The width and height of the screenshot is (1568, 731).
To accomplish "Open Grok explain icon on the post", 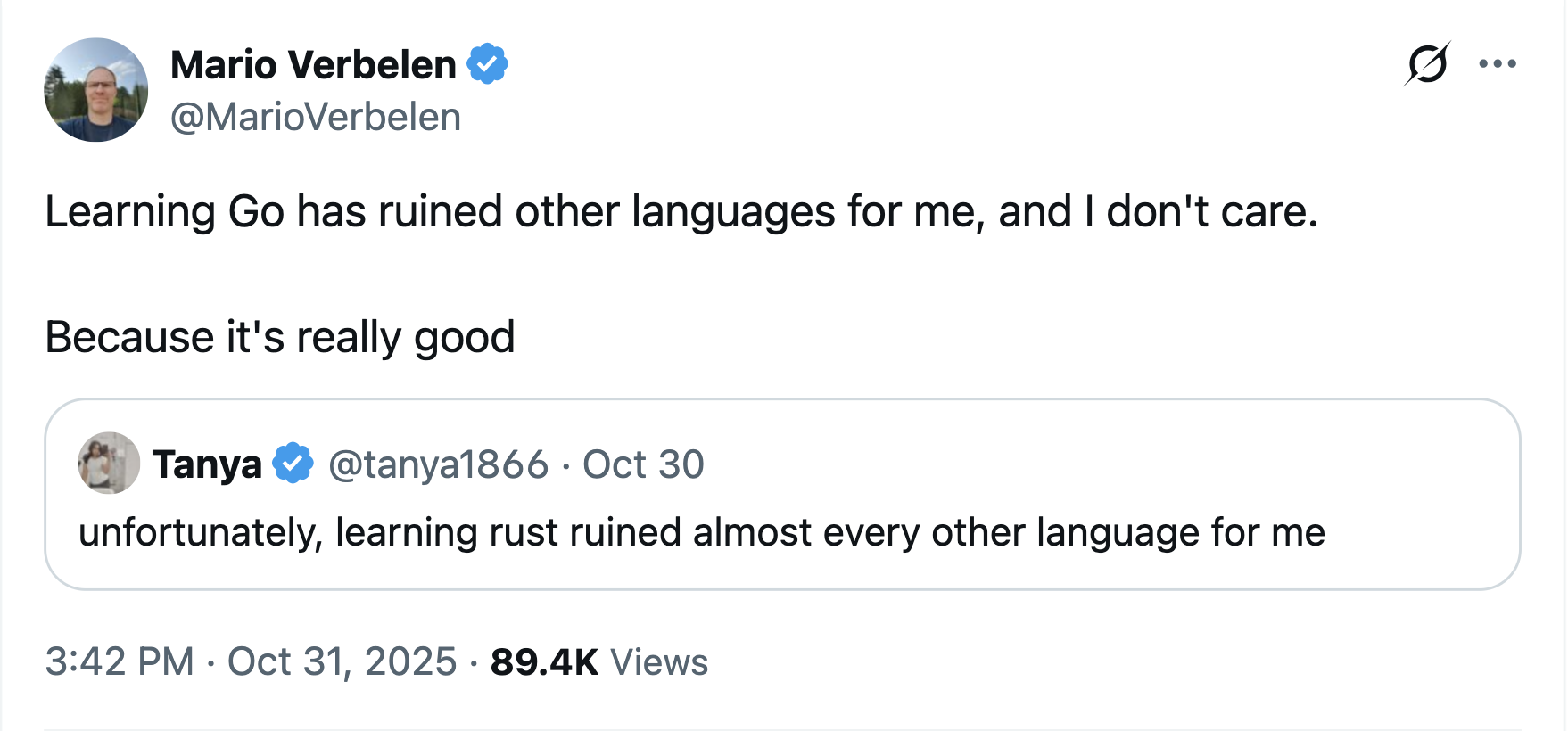I will pyautogui.click(x=1427, y=64).
